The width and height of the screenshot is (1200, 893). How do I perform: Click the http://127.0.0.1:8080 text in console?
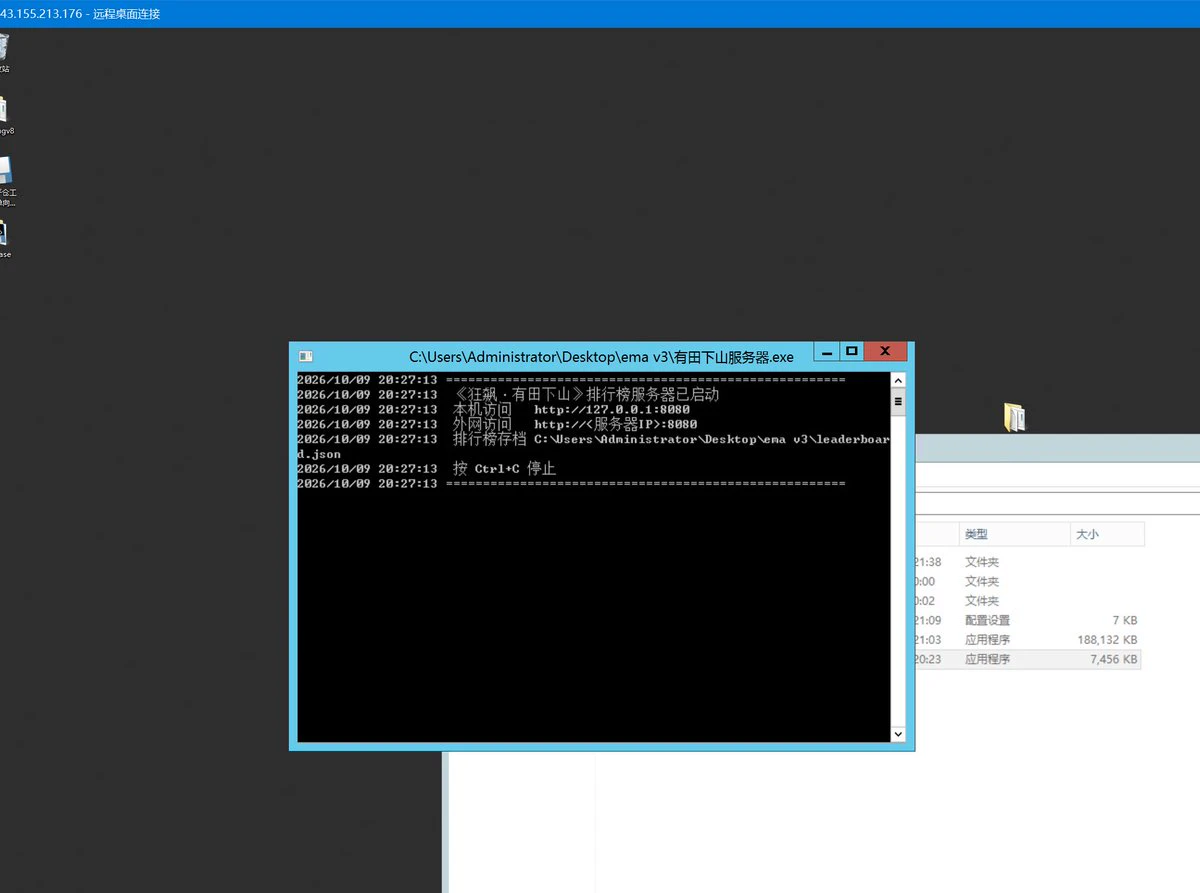point(612,409)
